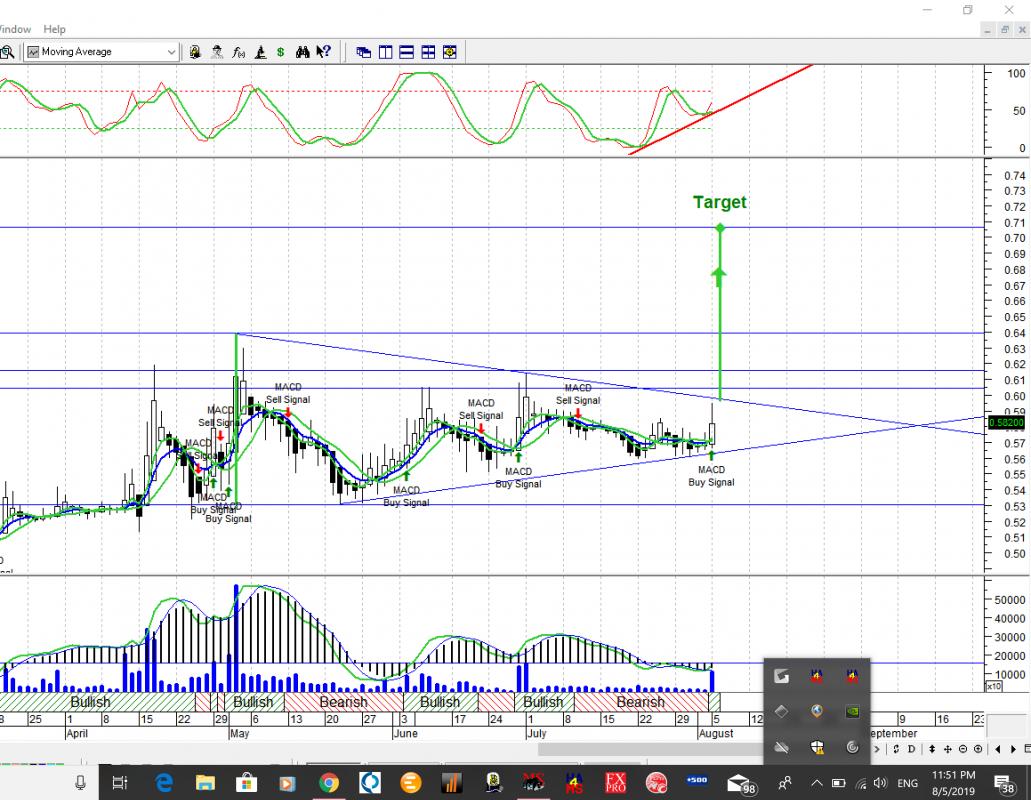The image size is (1031, 800).
Task: Open the Expert Advisor detective icon
Action: pyautogui.click(x=217, y=52)
